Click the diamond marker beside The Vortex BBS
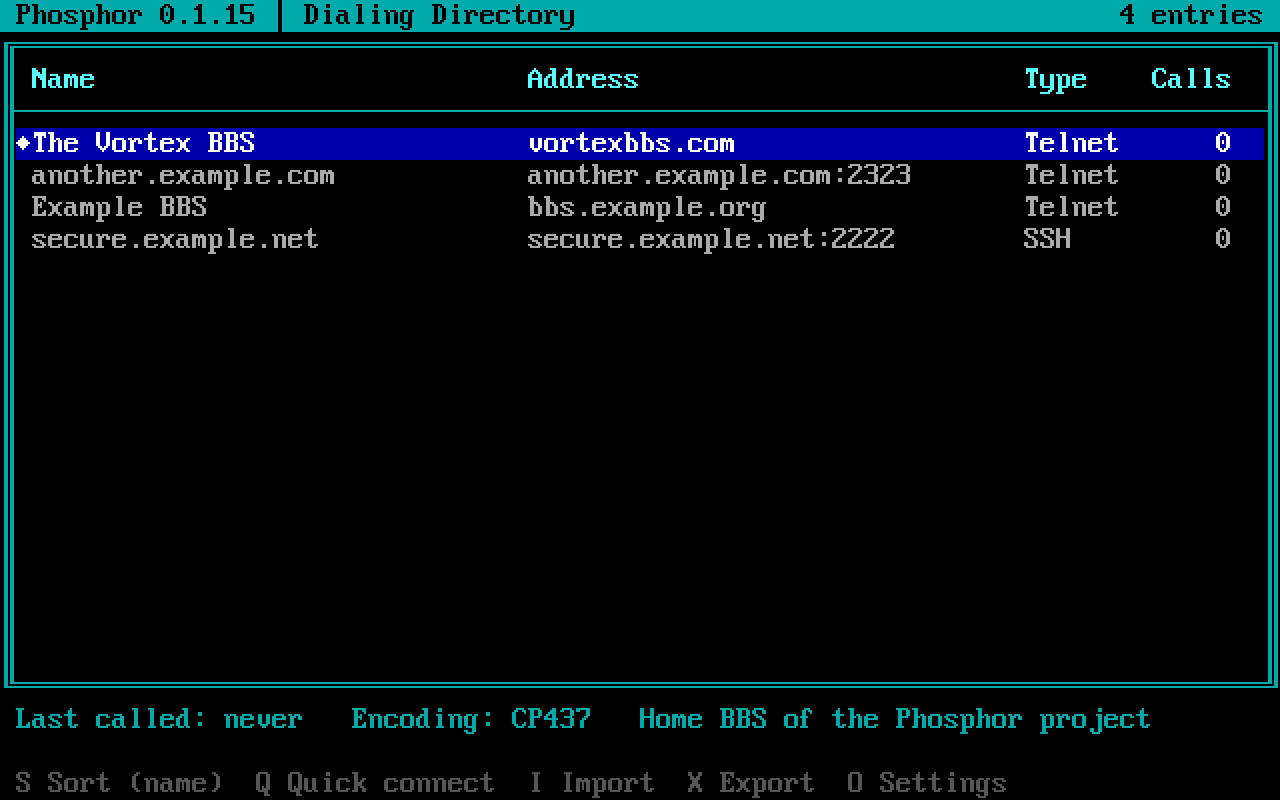Image resolution: width=1280 pixels, height=800 pixels. (23, 143)
